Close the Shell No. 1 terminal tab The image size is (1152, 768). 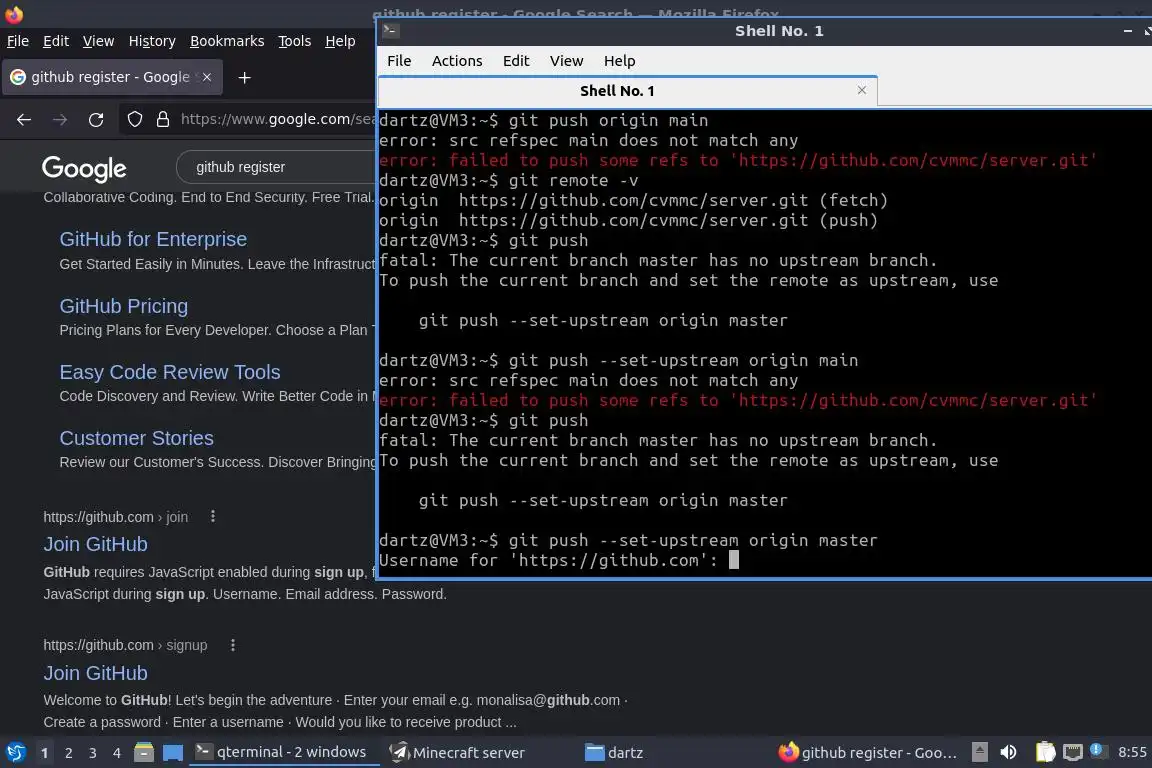[x=862, y=90]
